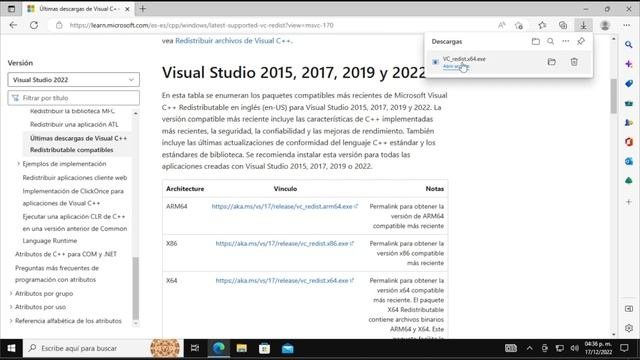Open the tab actions menu icon
640x360 pixels.
click(11, 9)
